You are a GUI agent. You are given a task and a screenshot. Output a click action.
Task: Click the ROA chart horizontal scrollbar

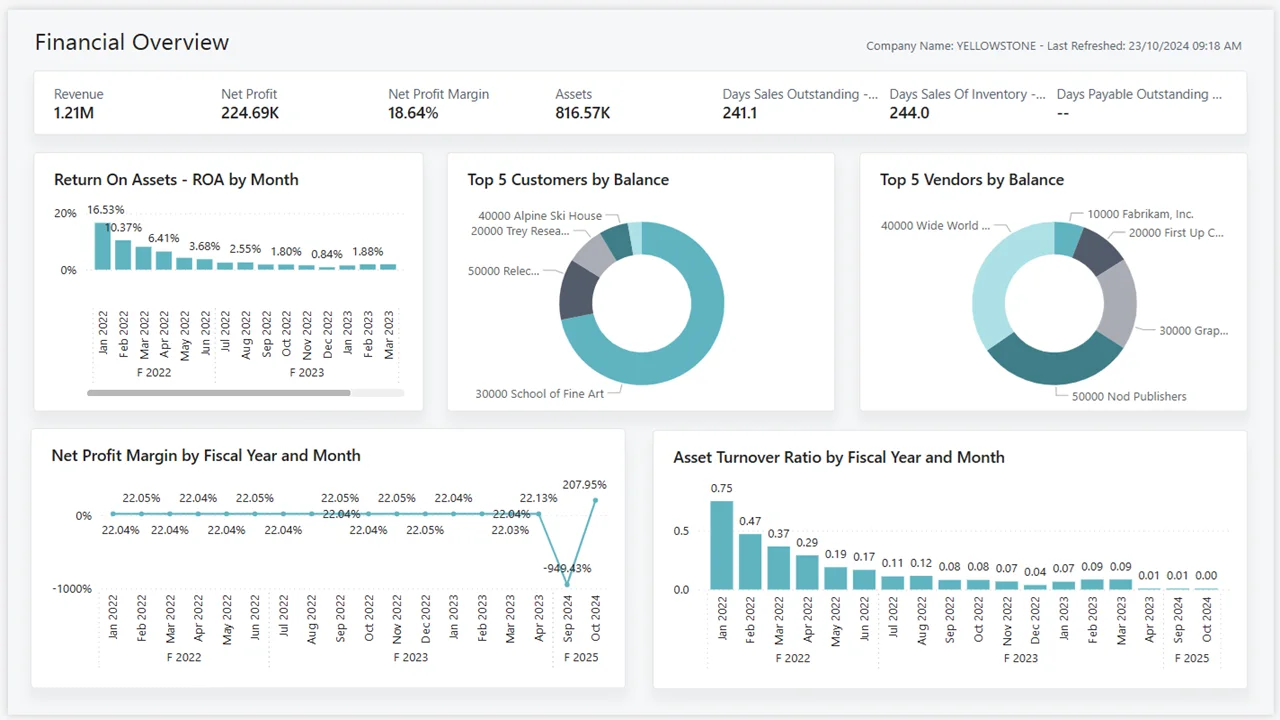coord(218,393)
